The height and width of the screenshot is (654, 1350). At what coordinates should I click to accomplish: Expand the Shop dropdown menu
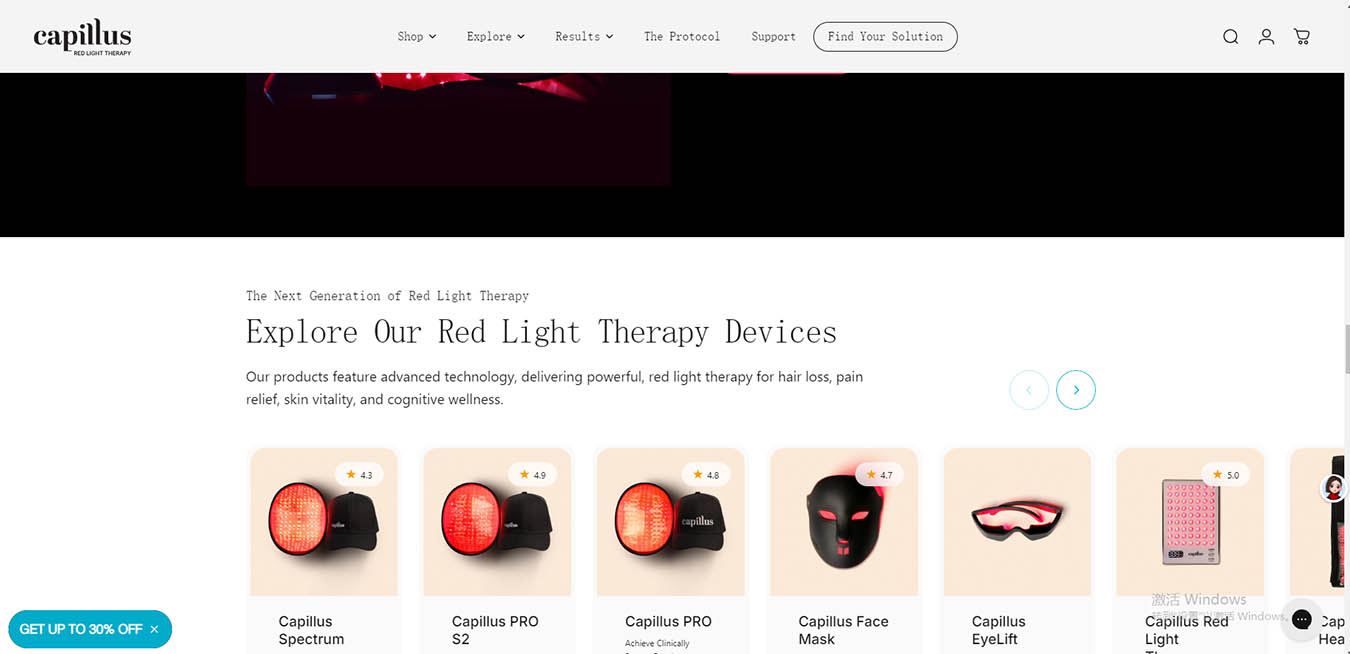[416, 37]
